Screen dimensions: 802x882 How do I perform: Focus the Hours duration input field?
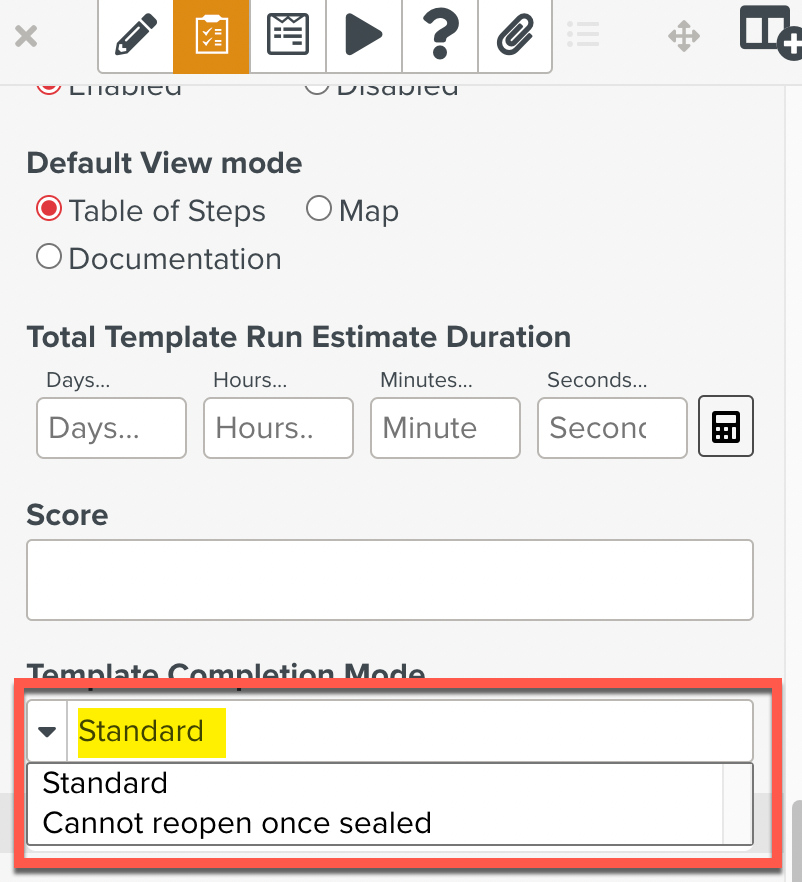[278, 428]
